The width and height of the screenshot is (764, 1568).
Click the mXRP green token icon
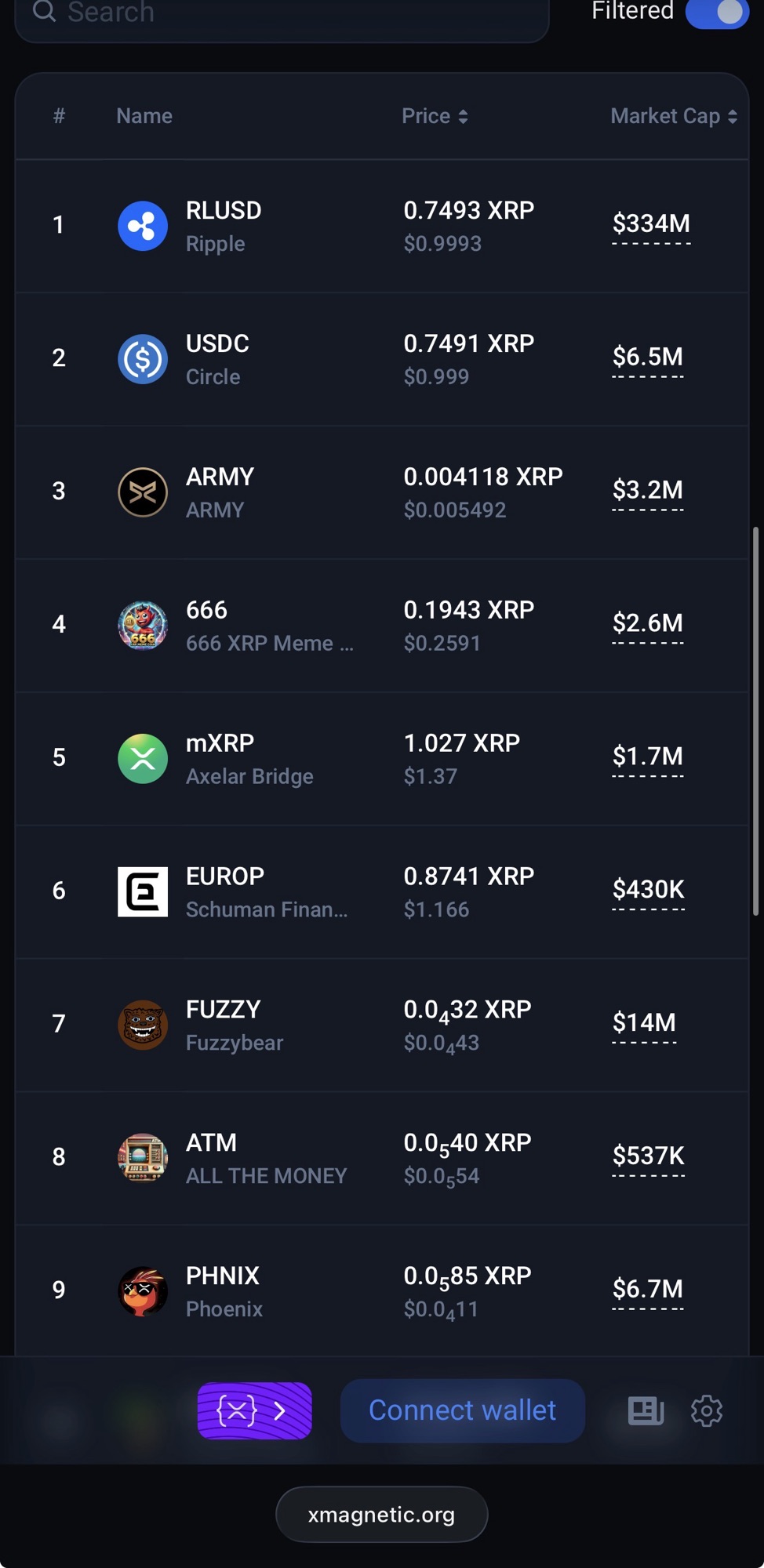tap(142, 759)
